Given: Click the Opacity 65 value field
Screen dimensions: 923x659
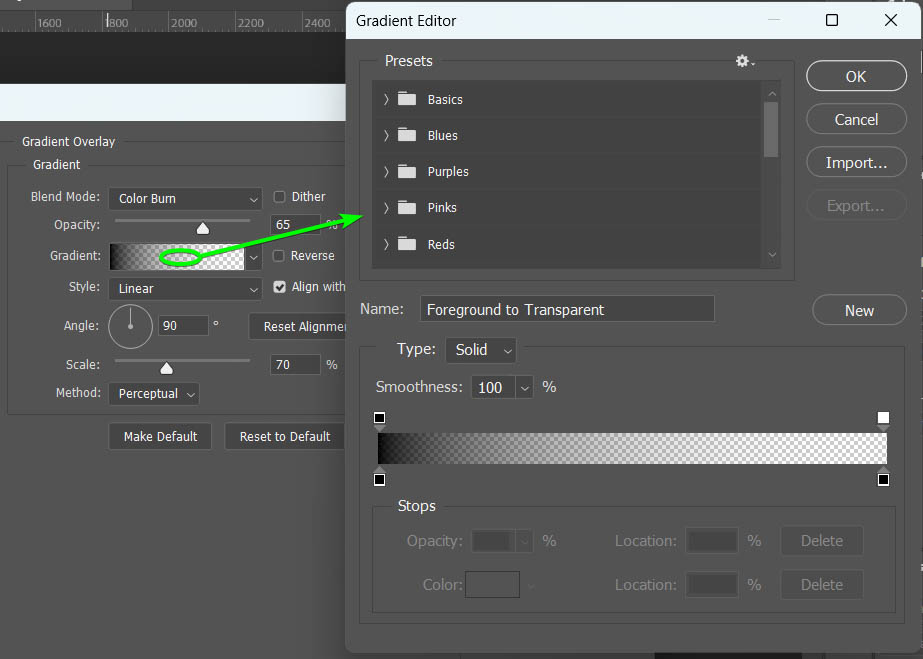Looking at the screenshot, I should tap(295, 225).
